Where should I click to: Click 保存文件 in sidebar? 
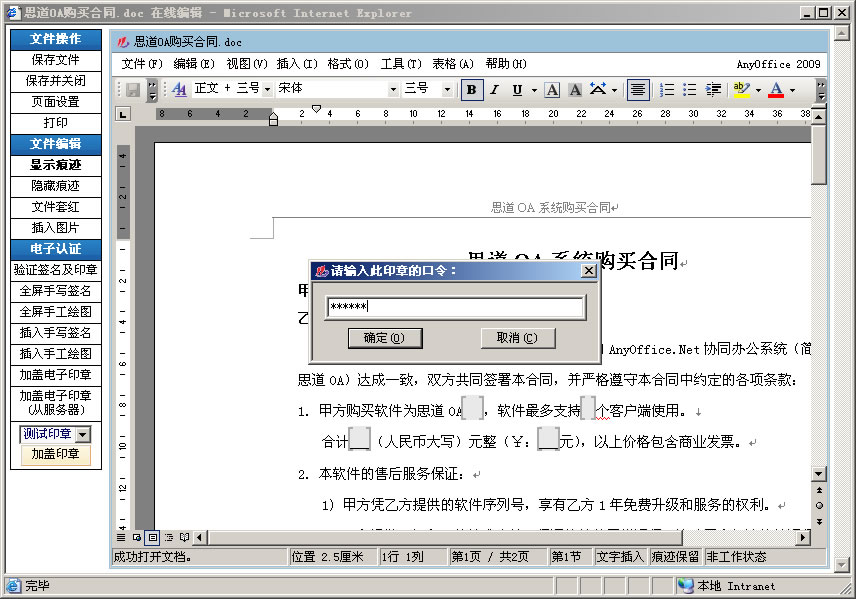point(56,60)
